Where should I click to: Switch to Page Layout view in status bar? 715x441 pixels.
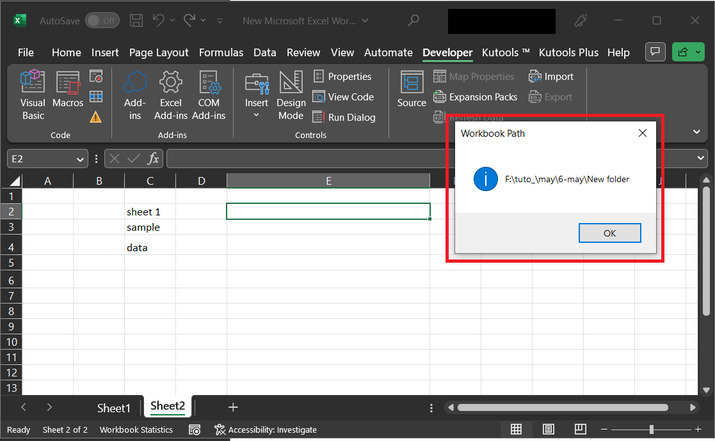[x=546, y=430]
